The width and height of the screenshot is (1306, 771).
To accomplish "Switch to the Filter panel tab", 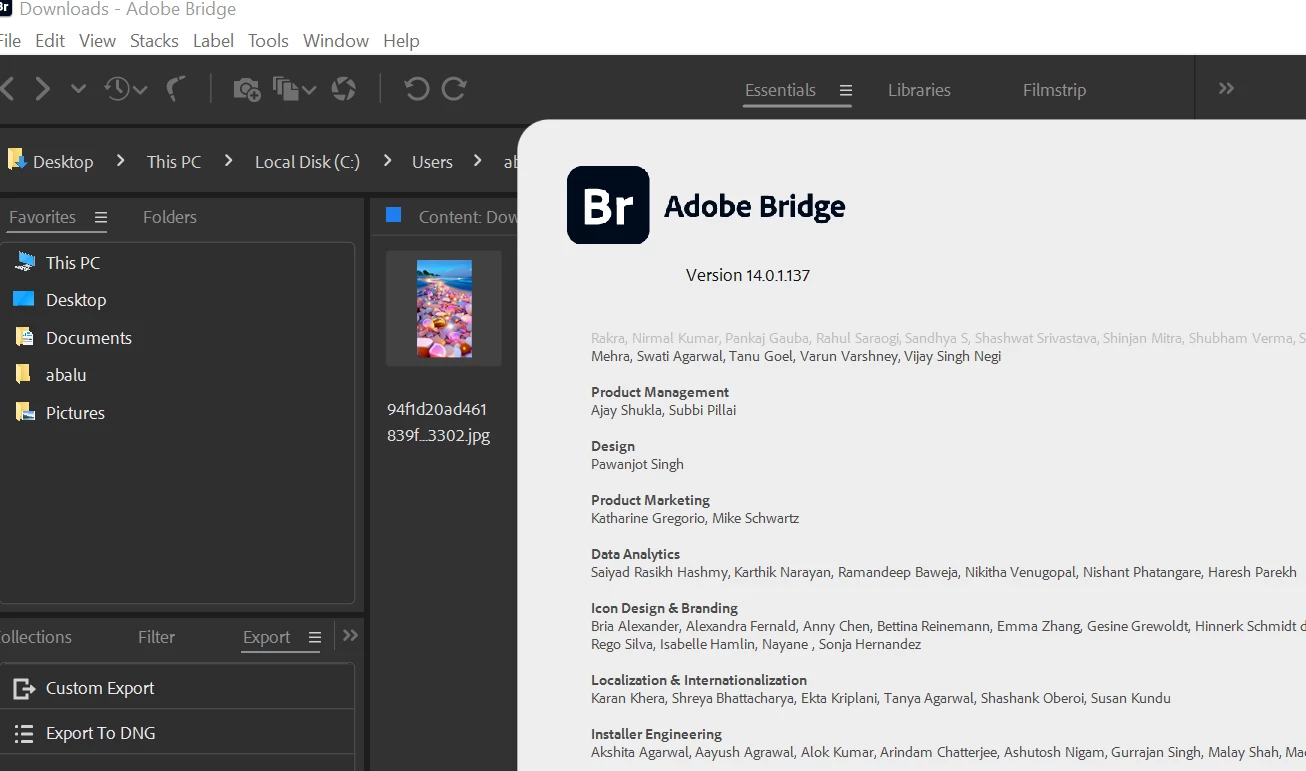I will pos(156,637).
